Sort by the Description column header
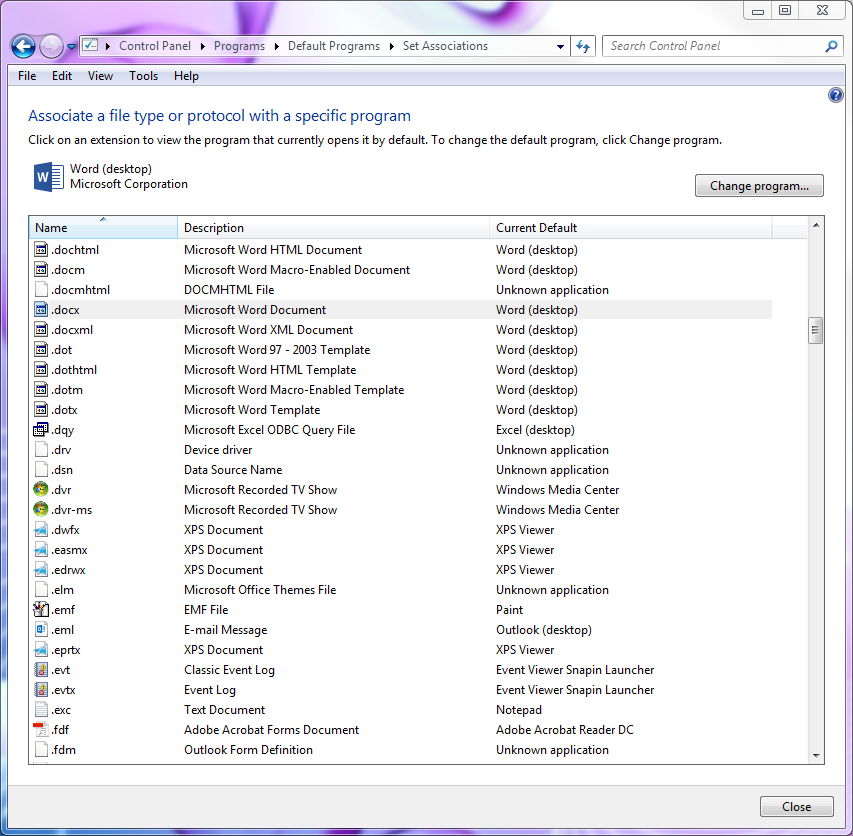Viewport: 853px width, 836px height. click(x=333, y=228)
